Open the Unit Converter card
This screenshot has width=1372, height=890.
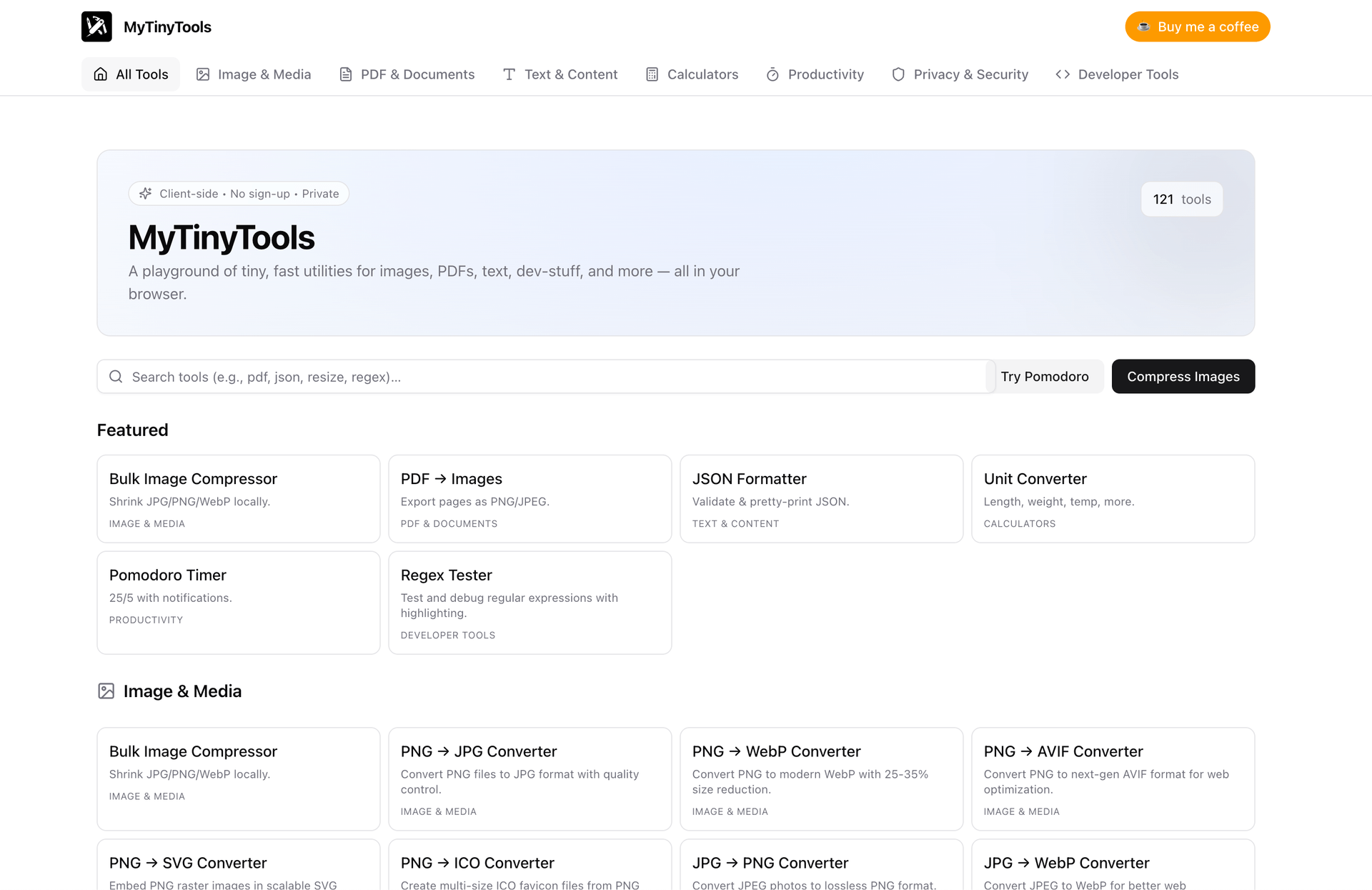point(1113,499)
